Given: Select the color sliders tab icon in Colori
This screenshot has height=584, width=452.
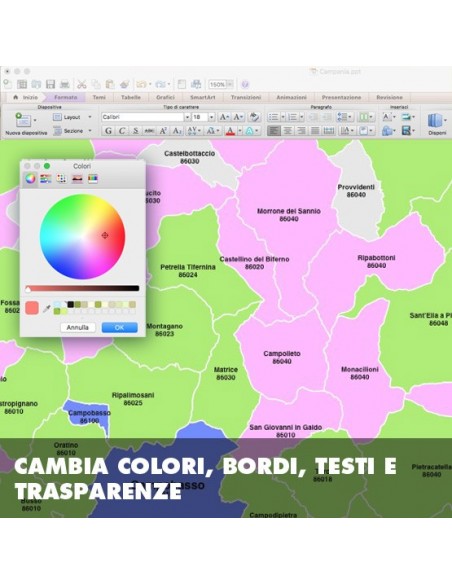Looking at the screenshot, I should click(x=46, y=179).
